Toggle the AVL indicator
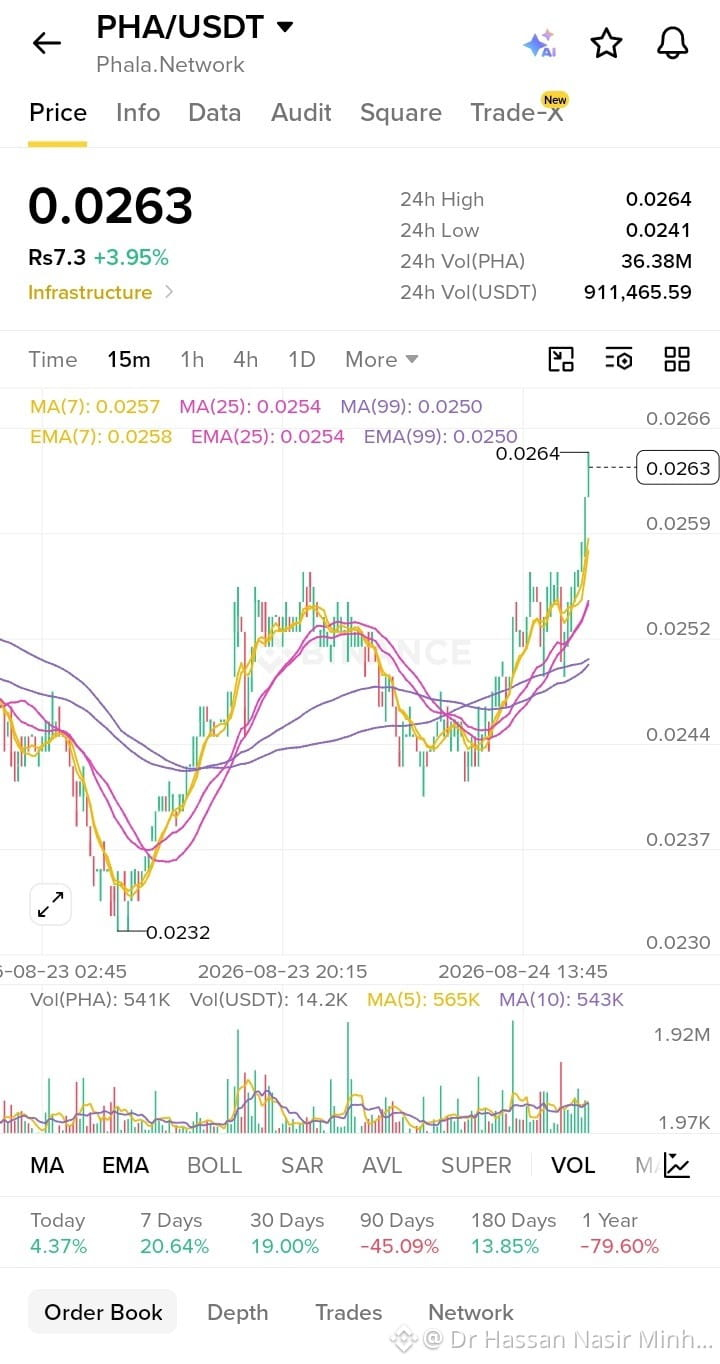This screenshot has width=720, height=1364. point(382,1165)
